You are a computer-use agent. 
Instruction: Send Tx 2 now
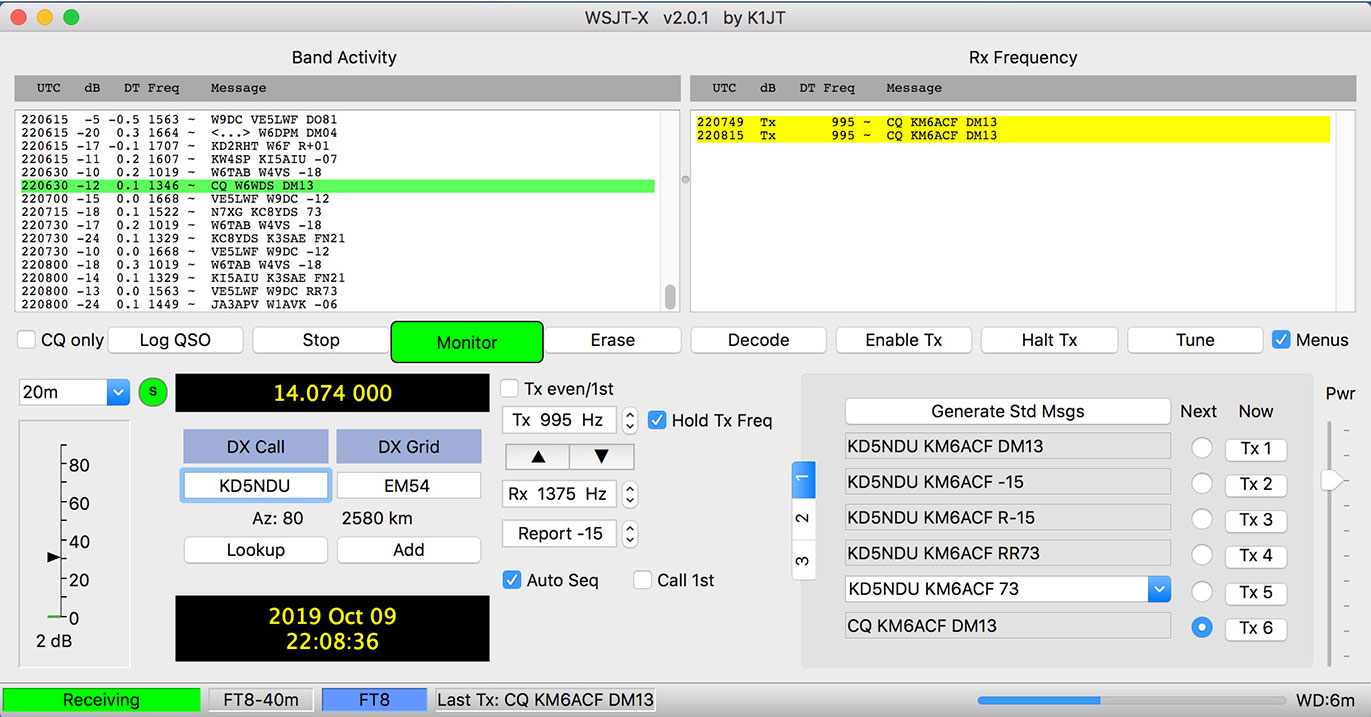[1256, 484]
